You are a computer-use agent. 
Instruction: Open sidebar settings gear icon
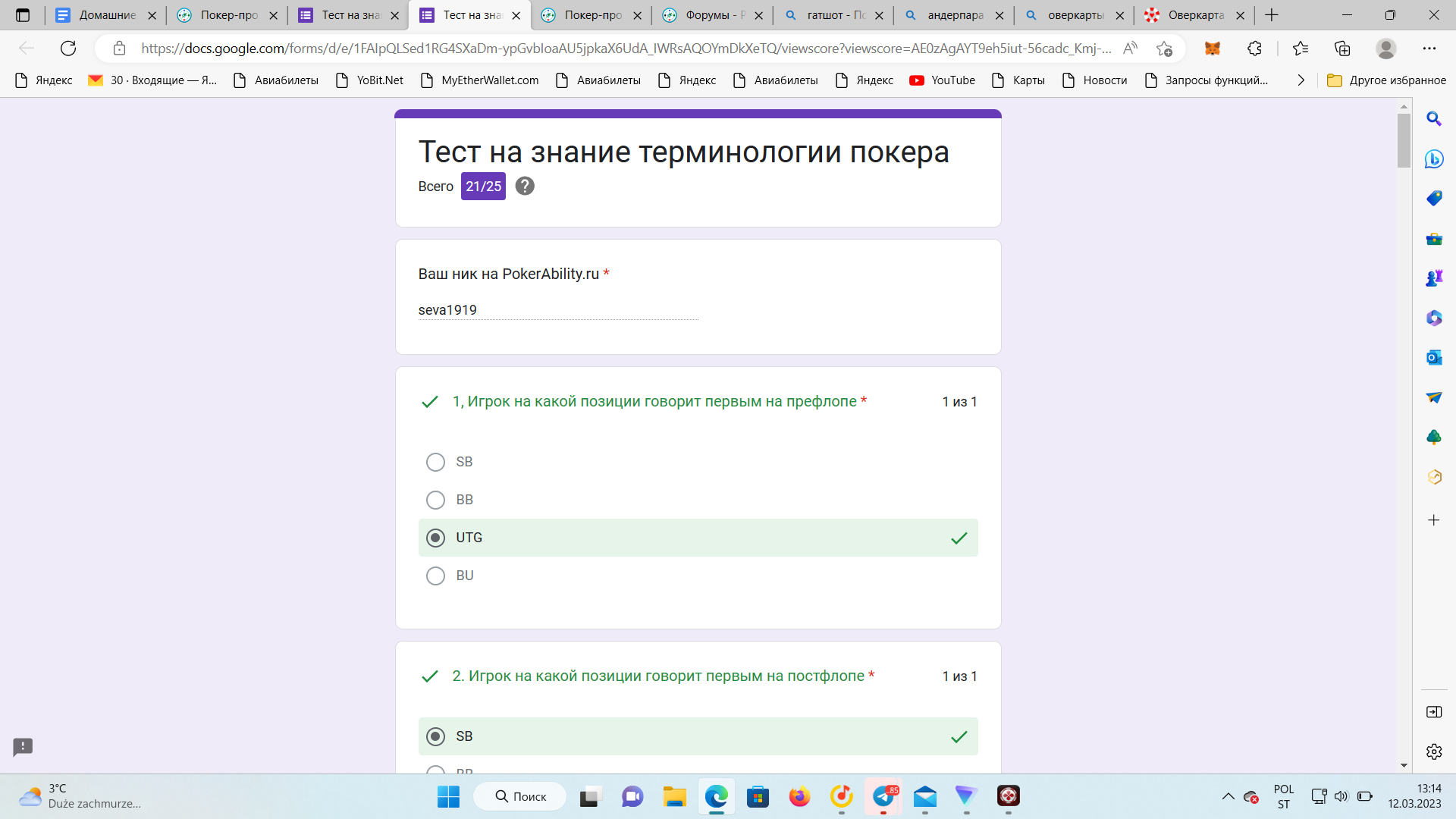1434,752
